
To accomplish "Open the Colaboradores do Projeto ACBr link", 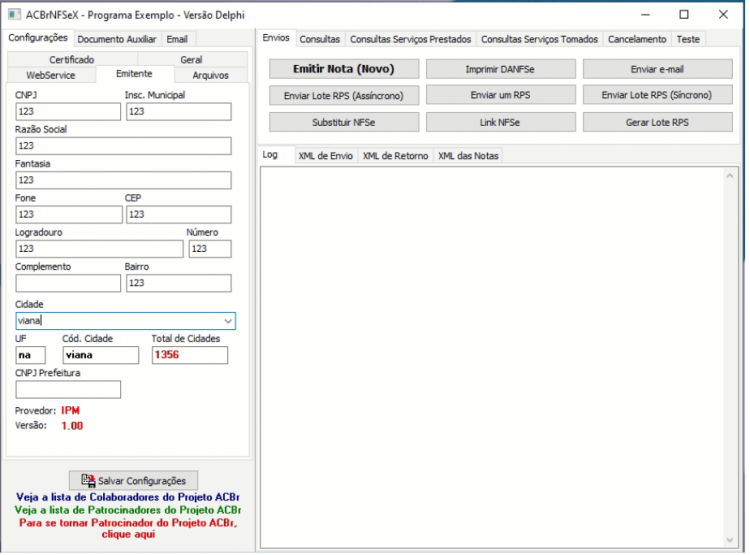I will tap(128, 497).
